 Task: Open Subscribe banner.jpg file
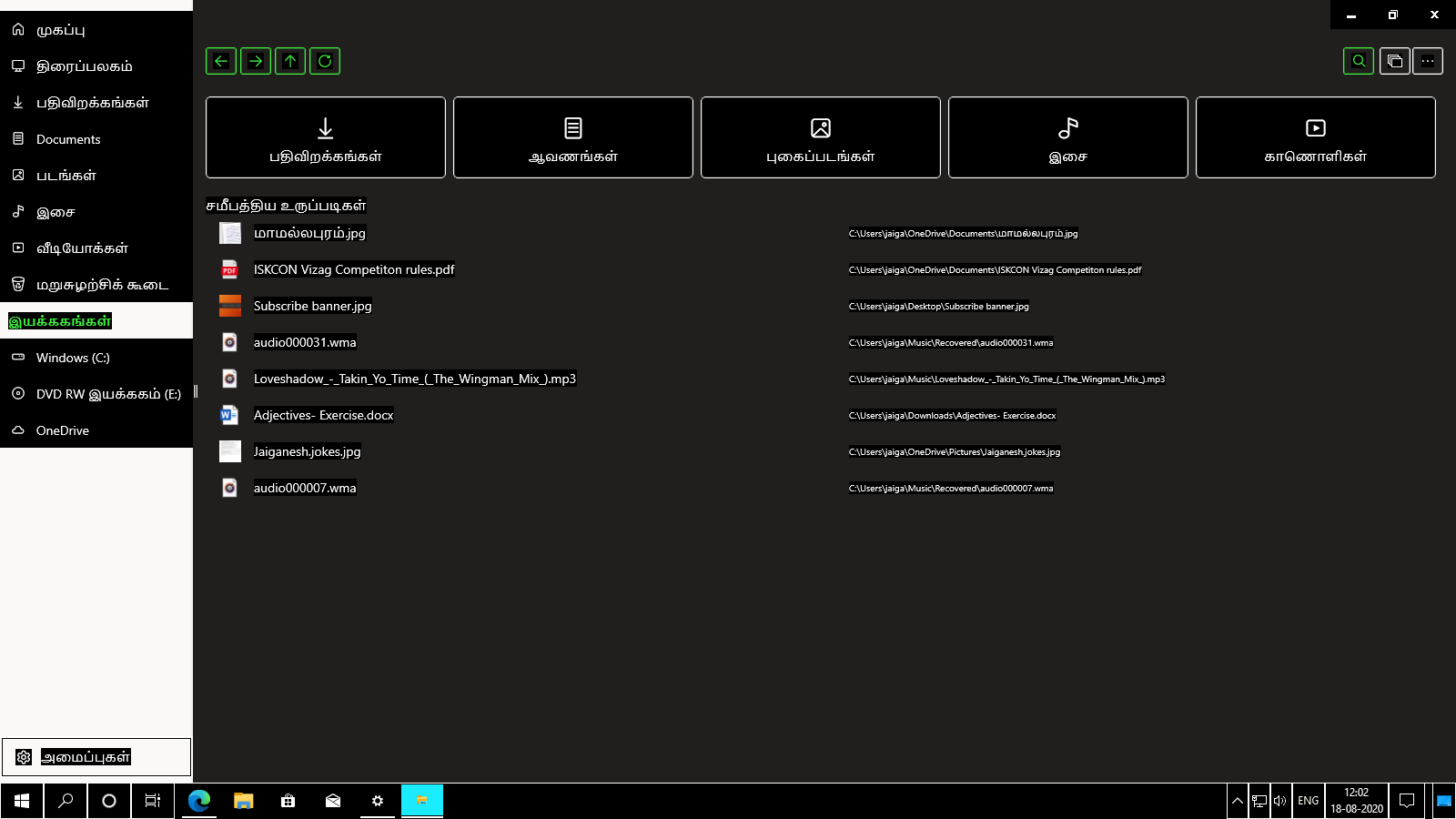[312, 306]
